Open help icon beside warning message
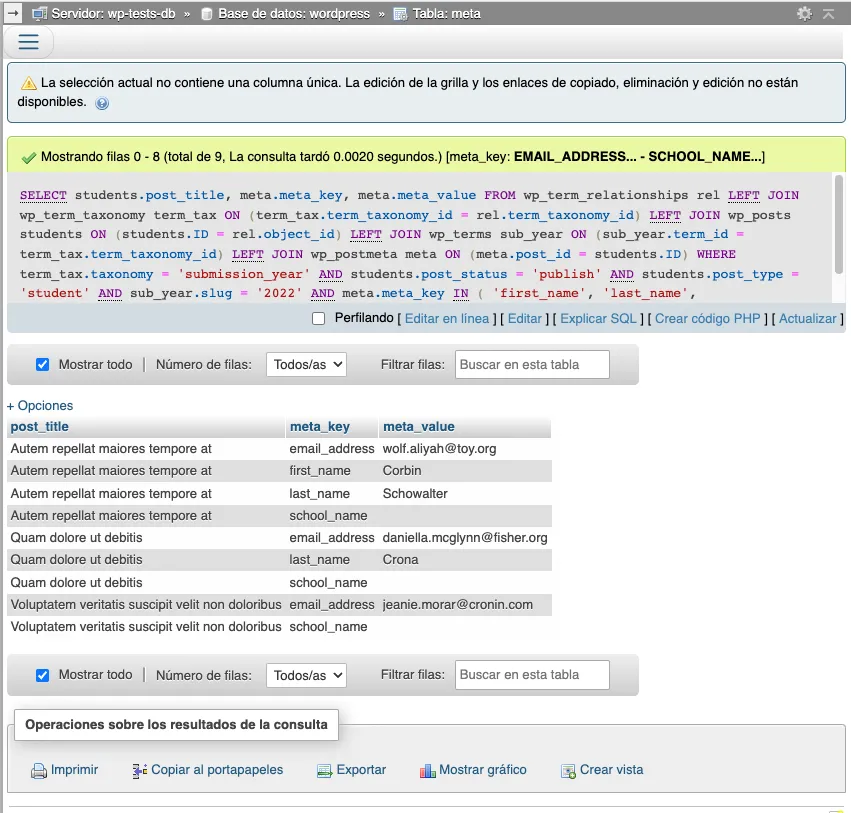The height and width of the screenshot is (813, 851). coord(102,103)
